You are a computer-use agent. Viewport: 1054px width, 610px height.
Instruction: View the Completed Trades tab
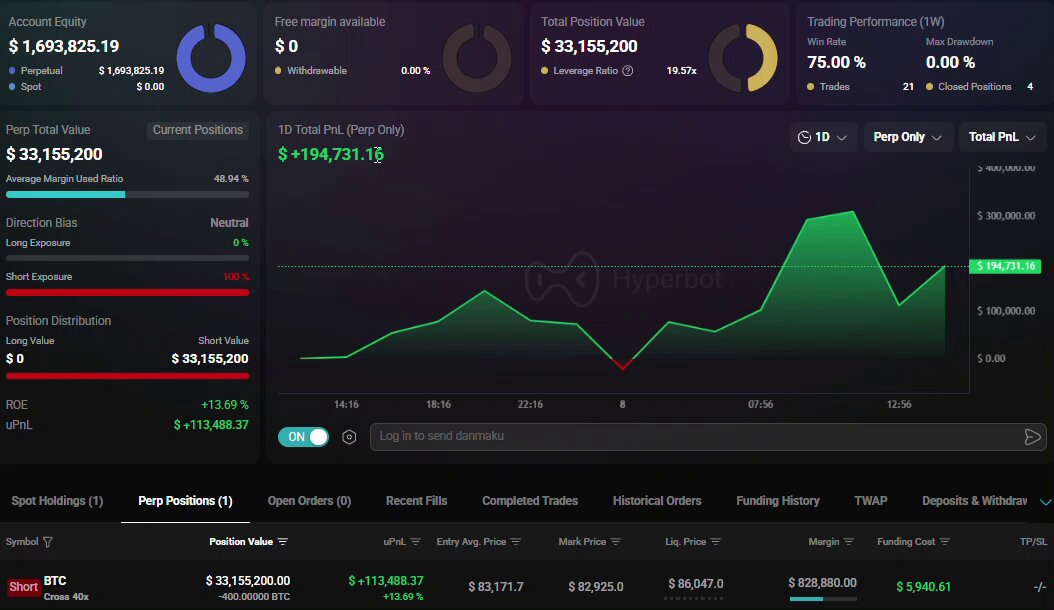pos(530,501)
